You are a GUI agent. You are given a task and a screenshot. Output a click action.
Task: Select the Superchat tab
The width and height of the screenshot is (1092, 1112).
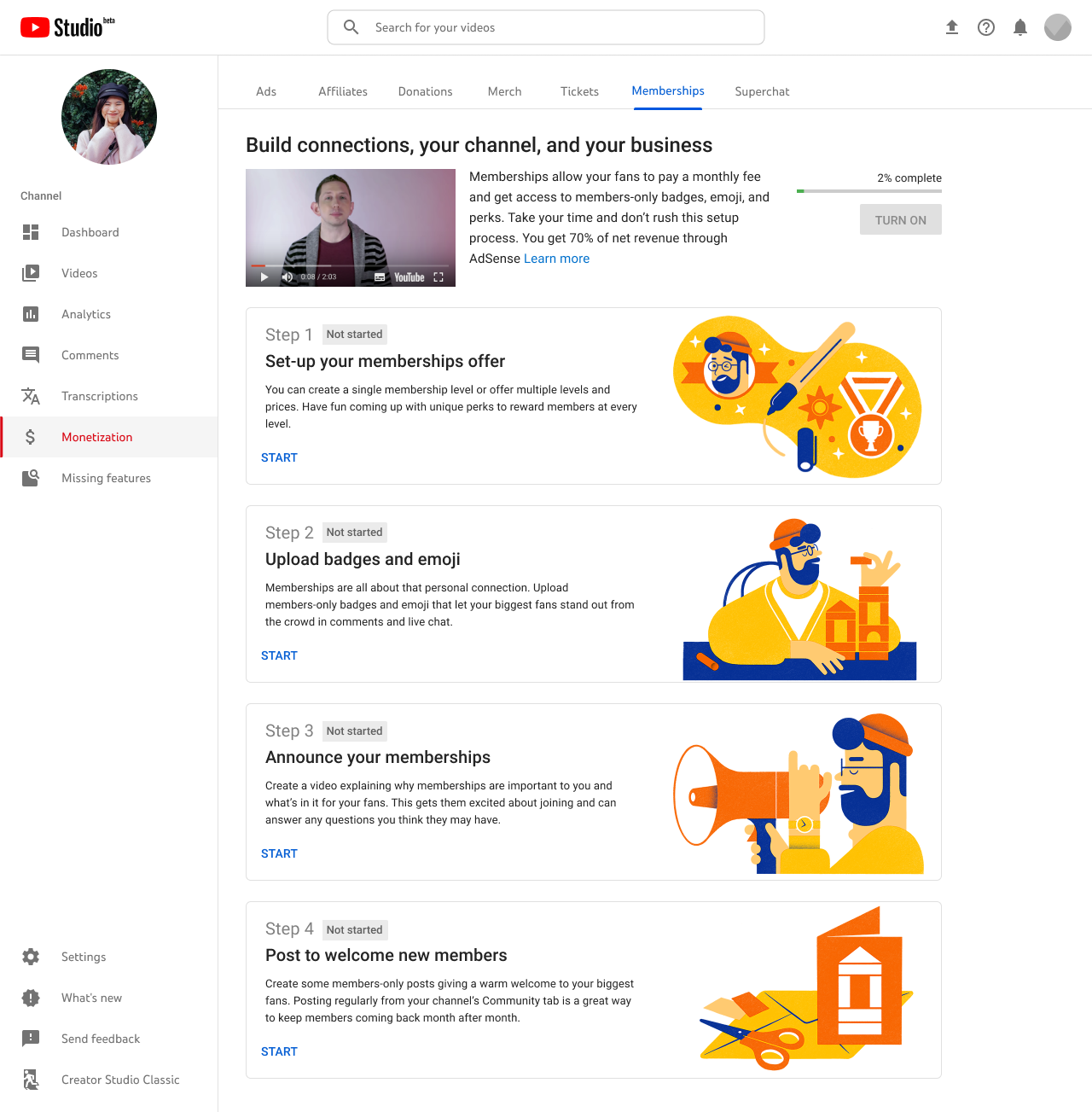[x=763, y=91]
